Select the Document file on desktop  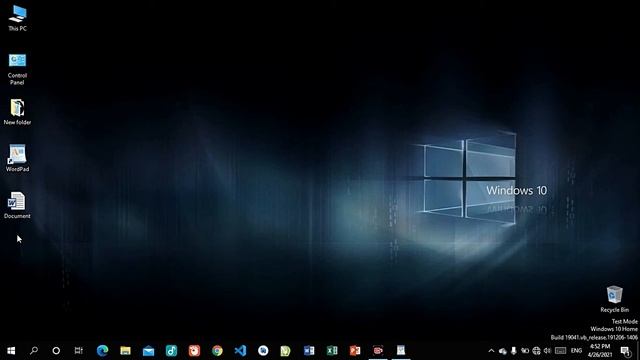pos(17,205)
